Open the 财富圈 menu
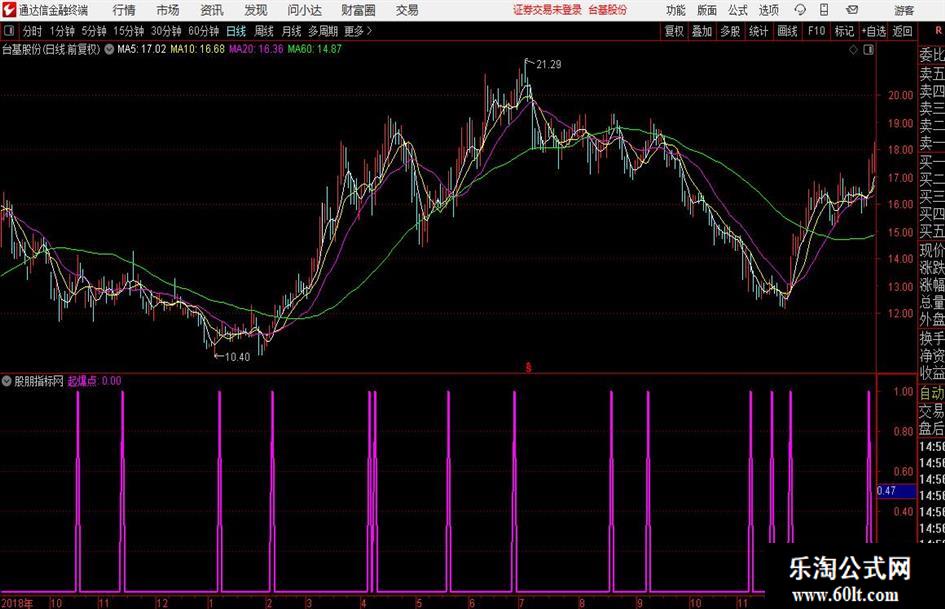The width and height of the screenshot is (945, 609). [358, 10]
